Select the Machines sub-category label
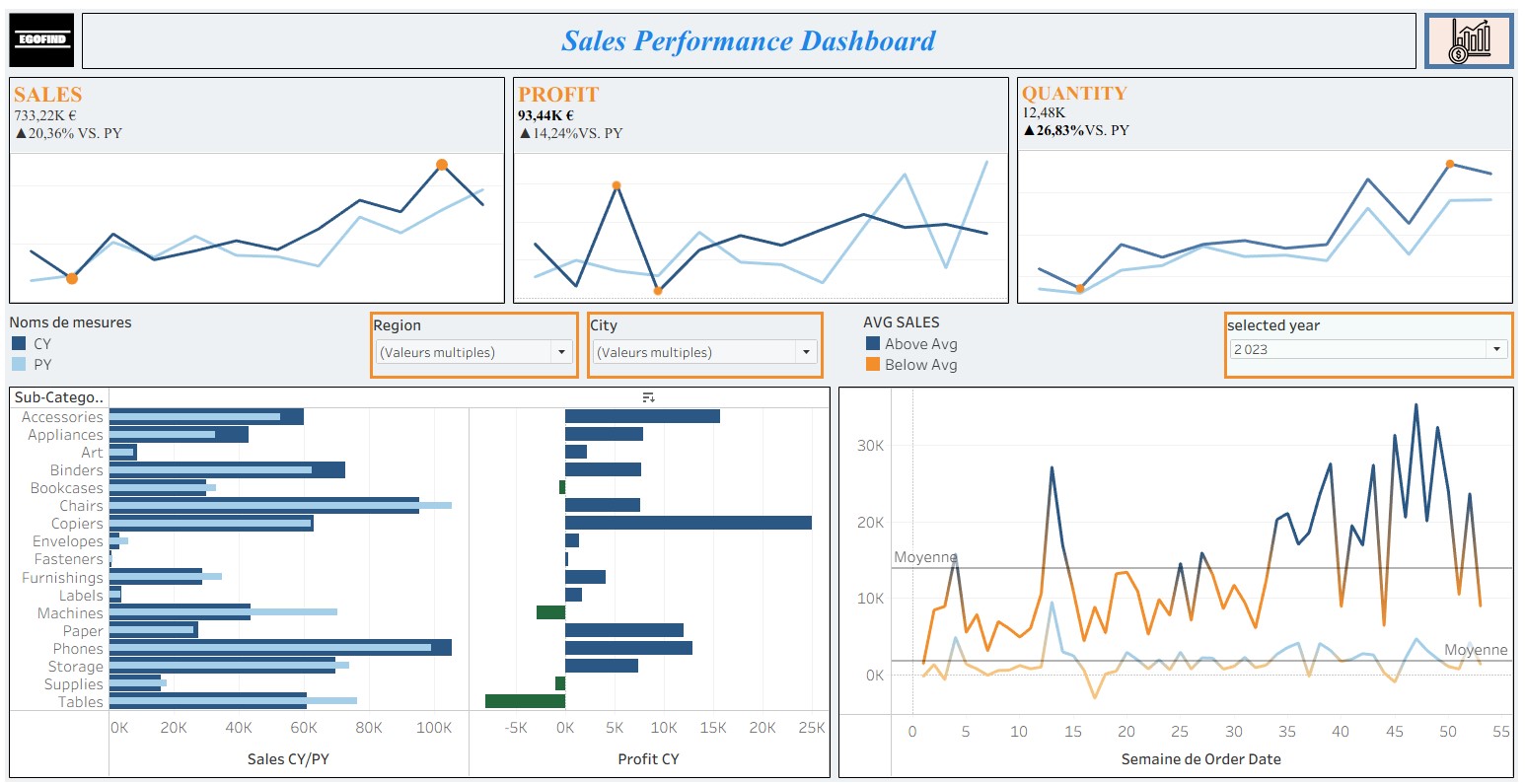 coord(70,613)
